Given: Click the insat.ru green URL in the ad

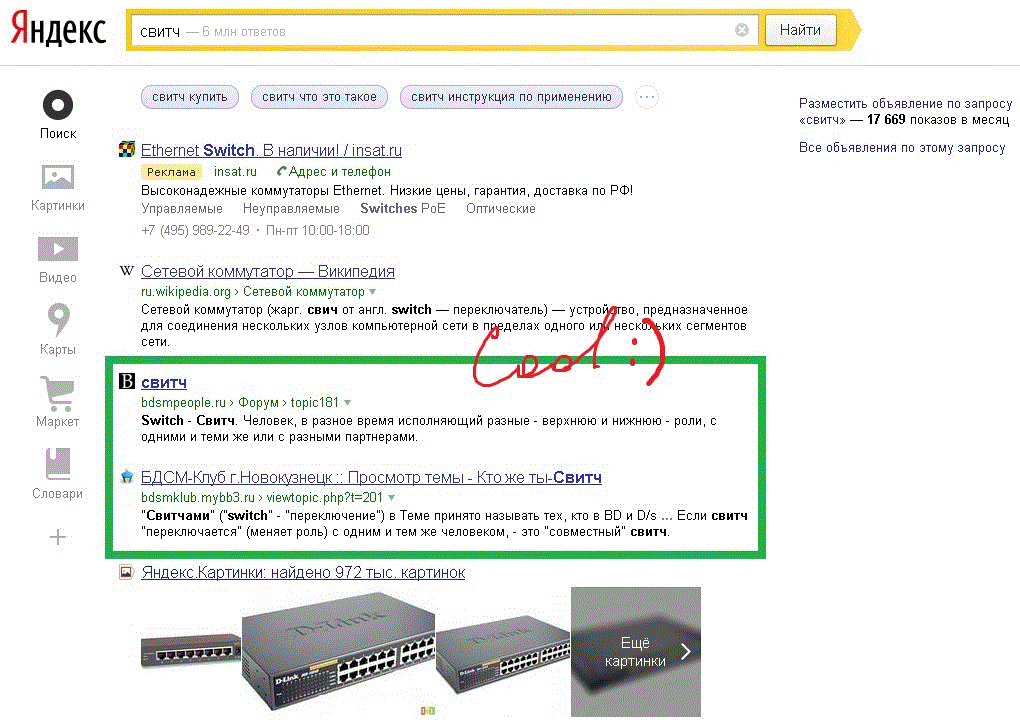Looking at the screenshot, I should [x=235, y=172].
